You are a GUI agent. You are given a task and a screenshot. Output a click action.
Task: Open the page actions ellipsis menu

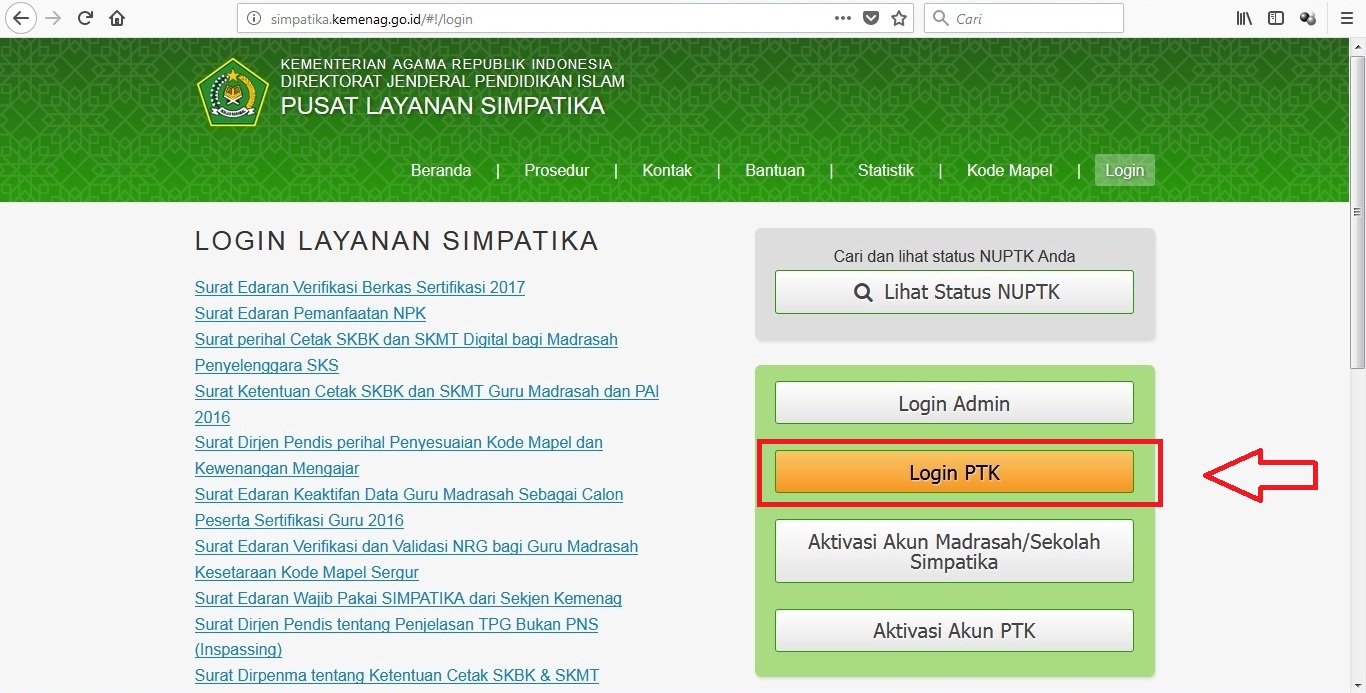842,17
